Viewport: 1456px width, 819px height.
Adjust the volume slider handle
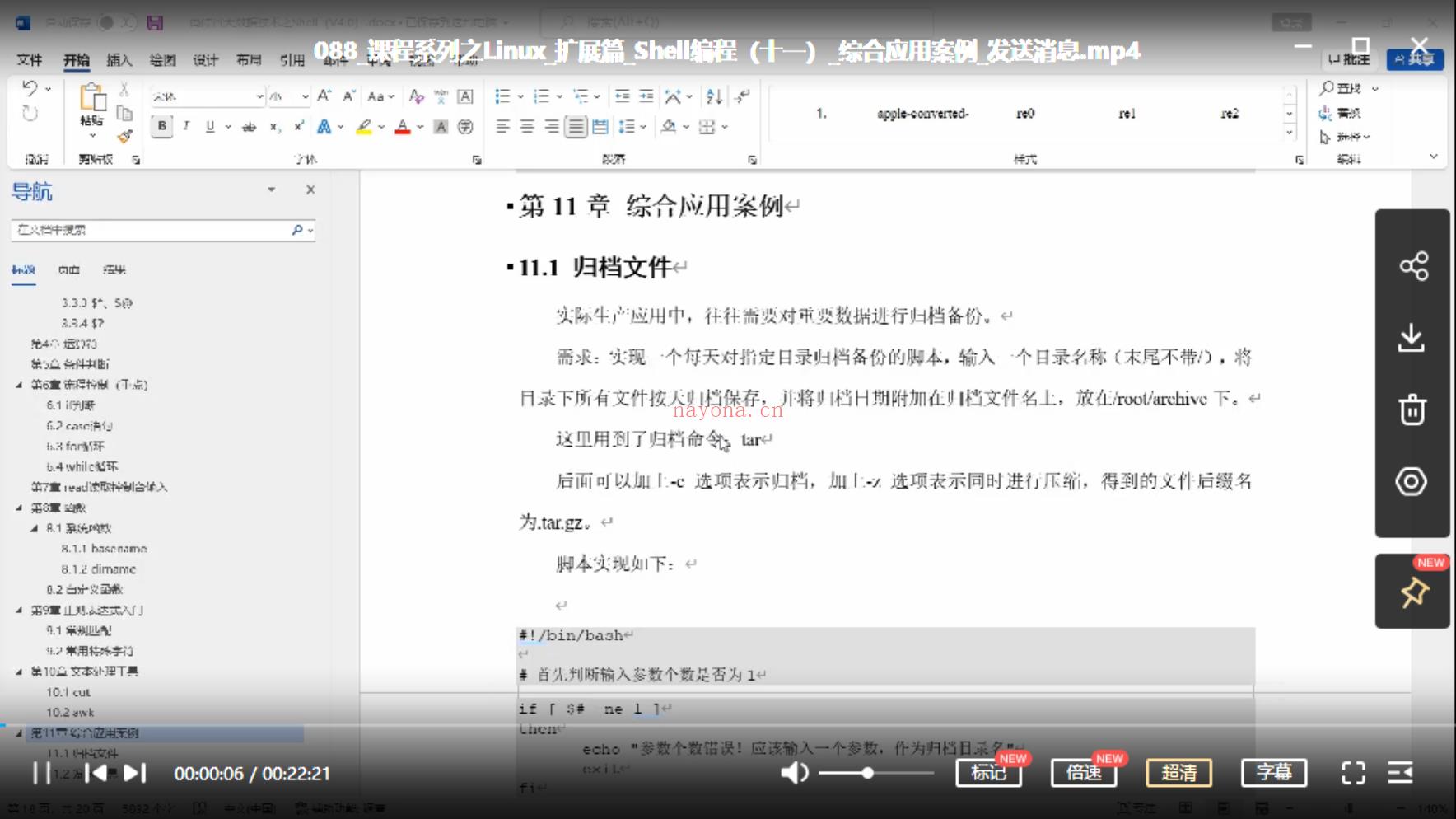click(x=867, y=773)
